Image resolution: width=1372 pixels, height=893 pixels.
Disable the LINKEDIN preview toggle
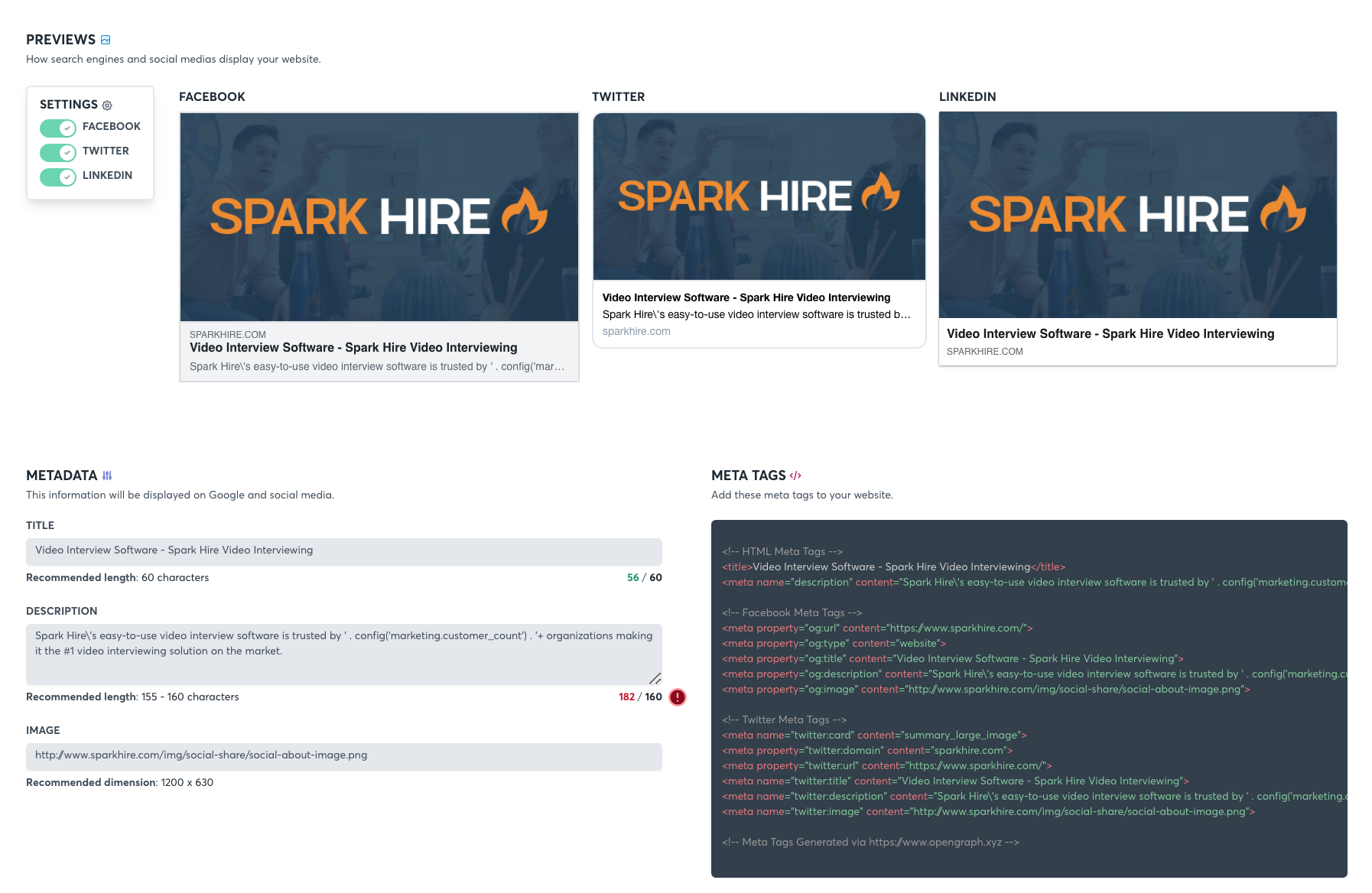pos(57,177)
